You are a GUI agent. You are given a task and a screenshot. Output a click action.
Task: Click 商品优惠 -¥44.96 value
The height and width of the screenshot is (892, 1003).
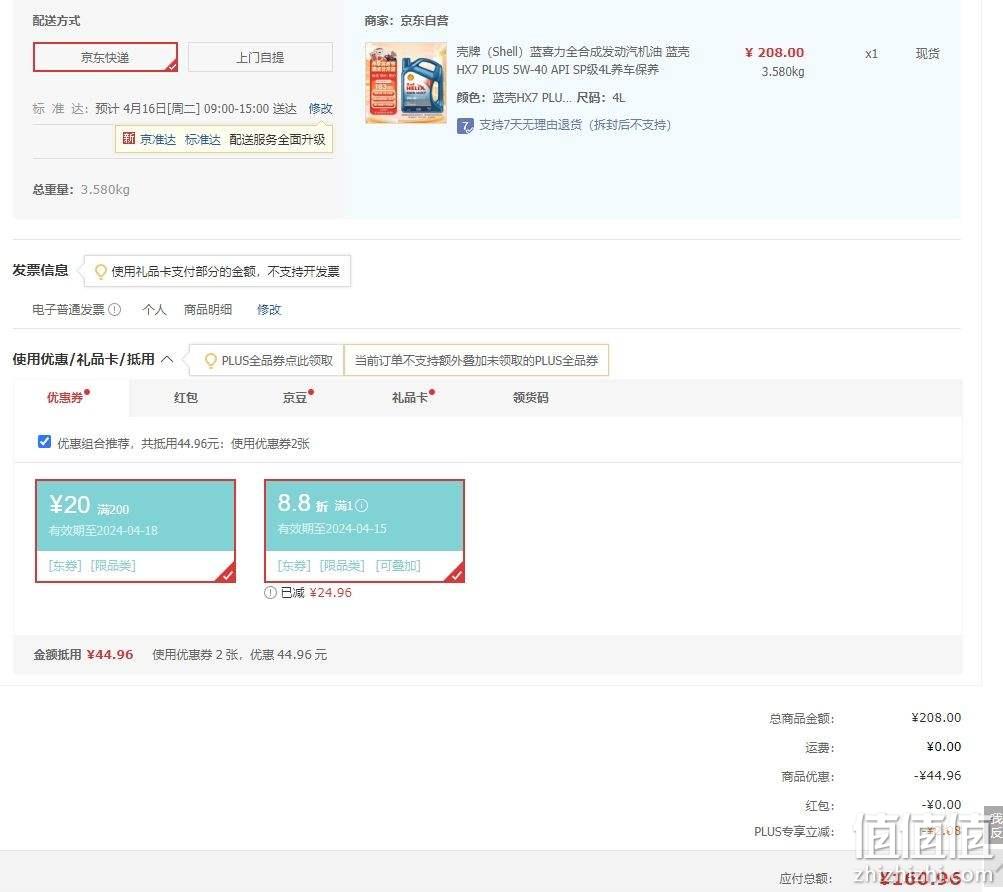tap(937, 776)
